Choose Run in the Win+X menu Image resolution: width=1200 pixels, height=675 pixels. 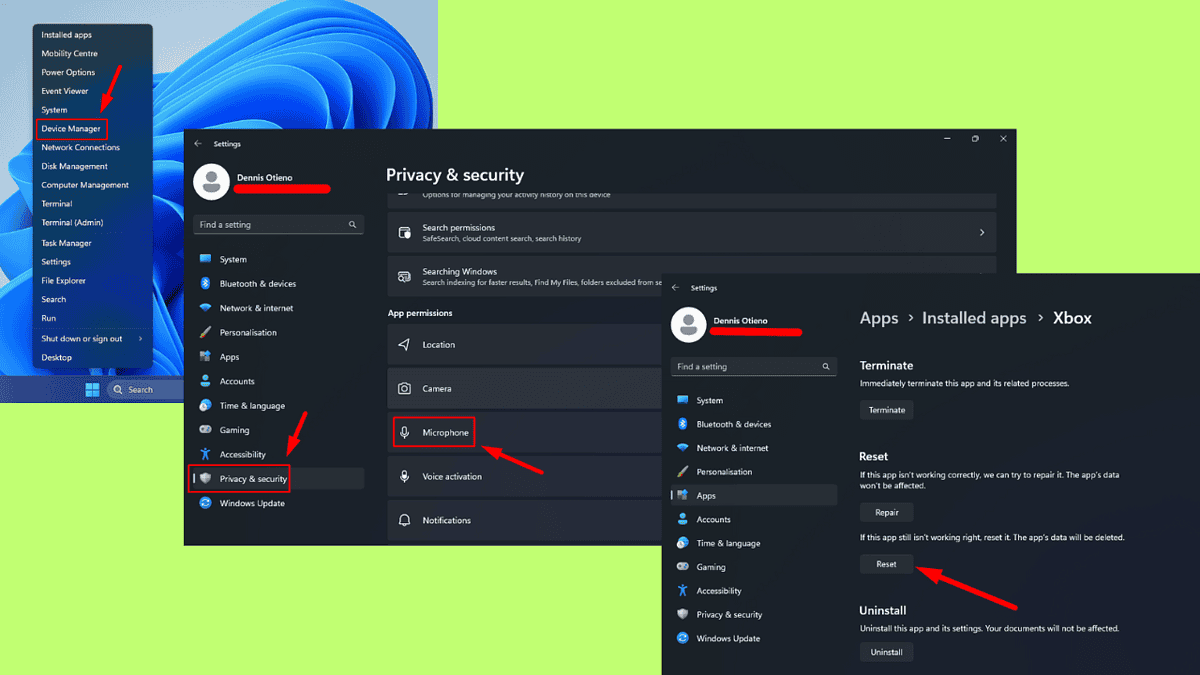(48, 318)
